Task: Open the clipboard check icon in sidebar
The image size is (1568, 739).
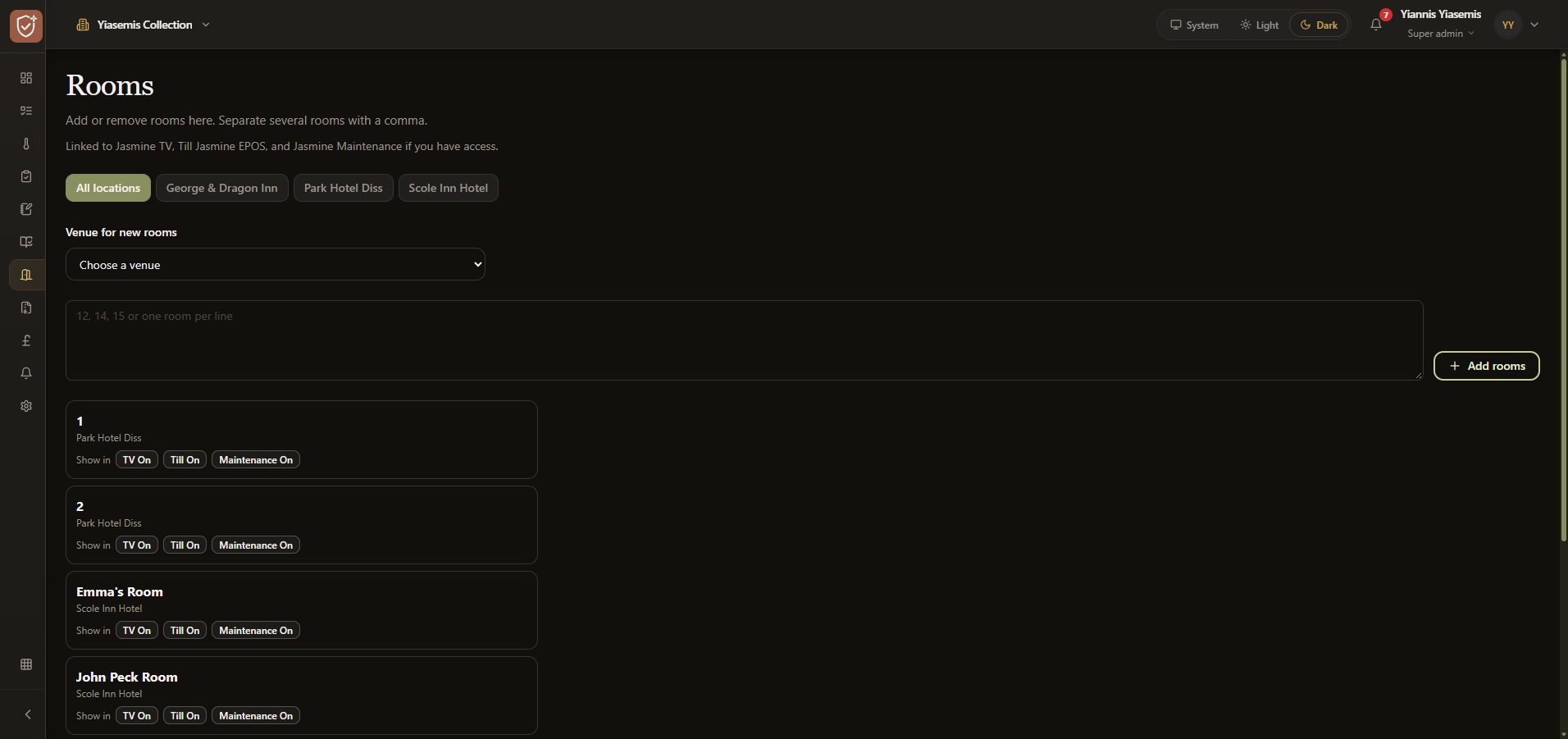Action: [x=26, y=176]
